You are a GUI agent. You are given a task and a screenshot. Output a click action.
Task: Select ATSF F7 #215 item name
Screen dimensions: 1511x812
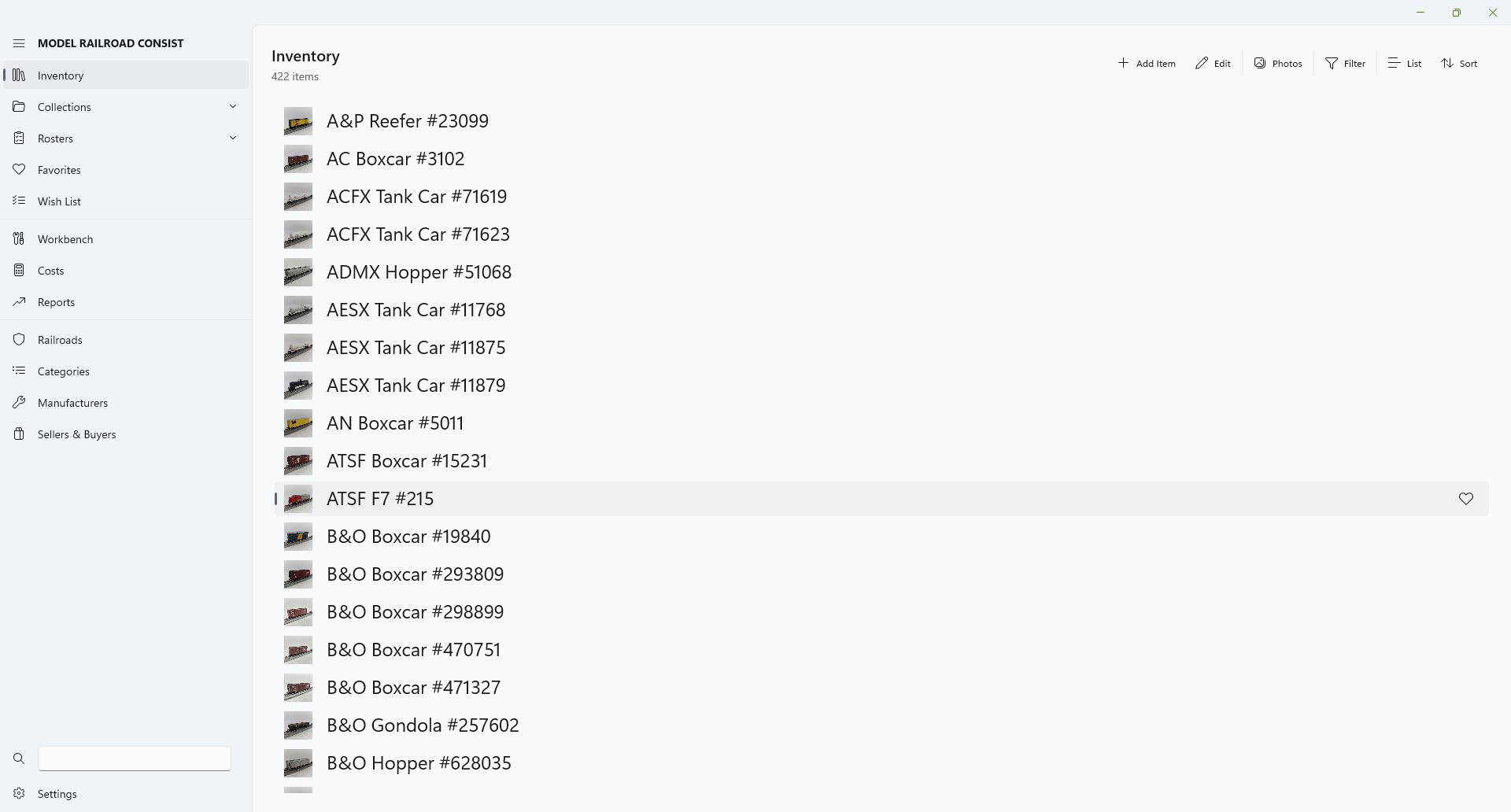tap(380, 499)
